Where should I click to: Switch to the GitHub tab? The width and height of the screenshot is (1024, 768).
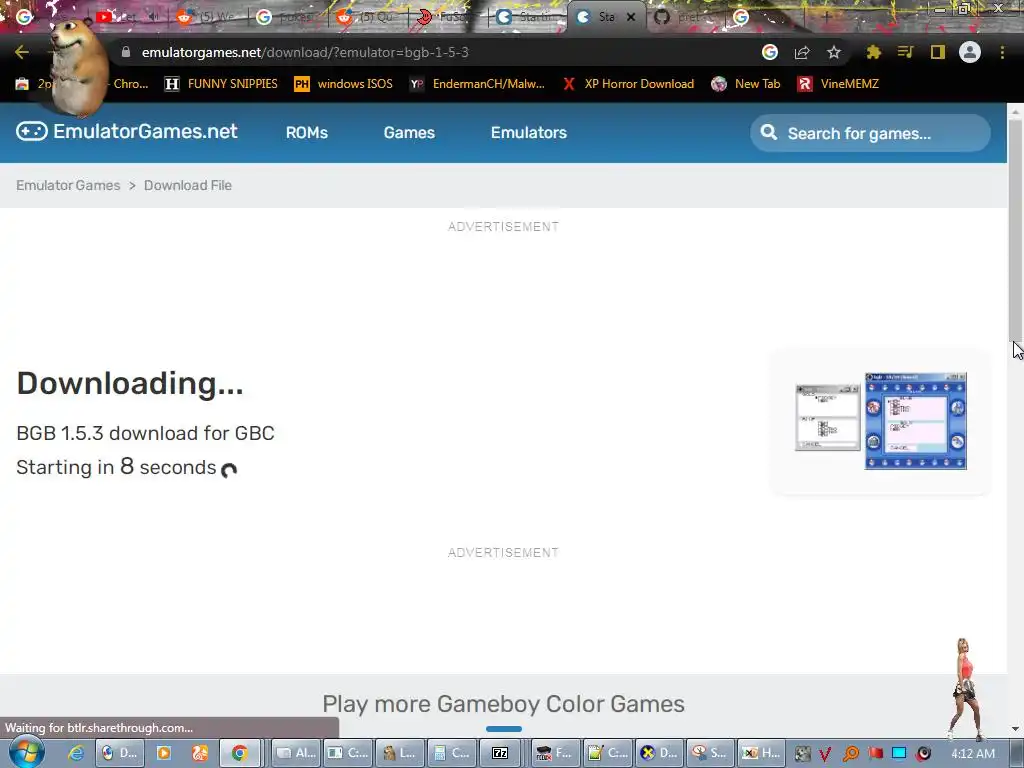coord(686,17)
